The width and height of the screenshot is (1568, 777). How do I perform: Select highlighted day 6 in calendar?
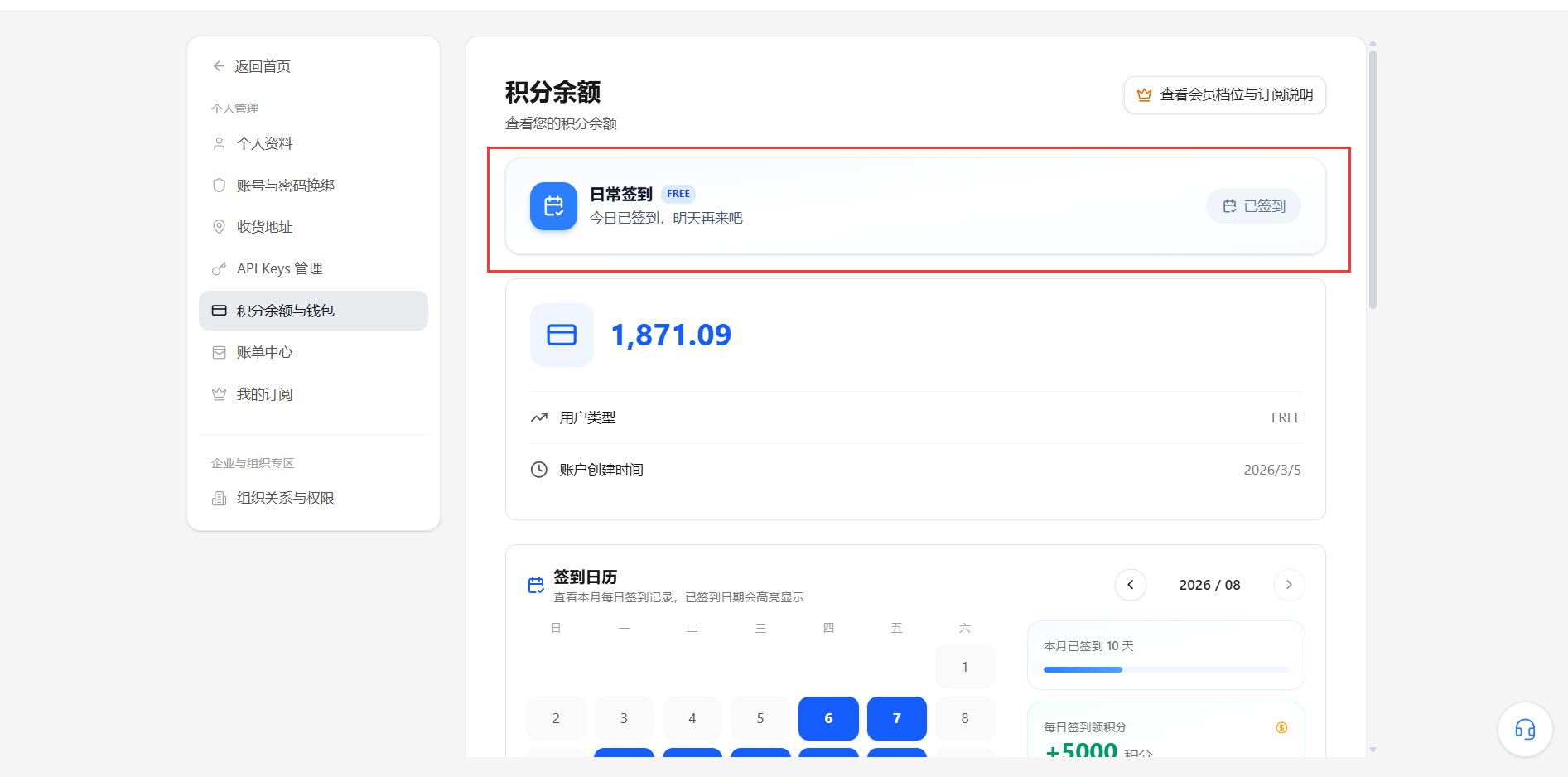828,718
